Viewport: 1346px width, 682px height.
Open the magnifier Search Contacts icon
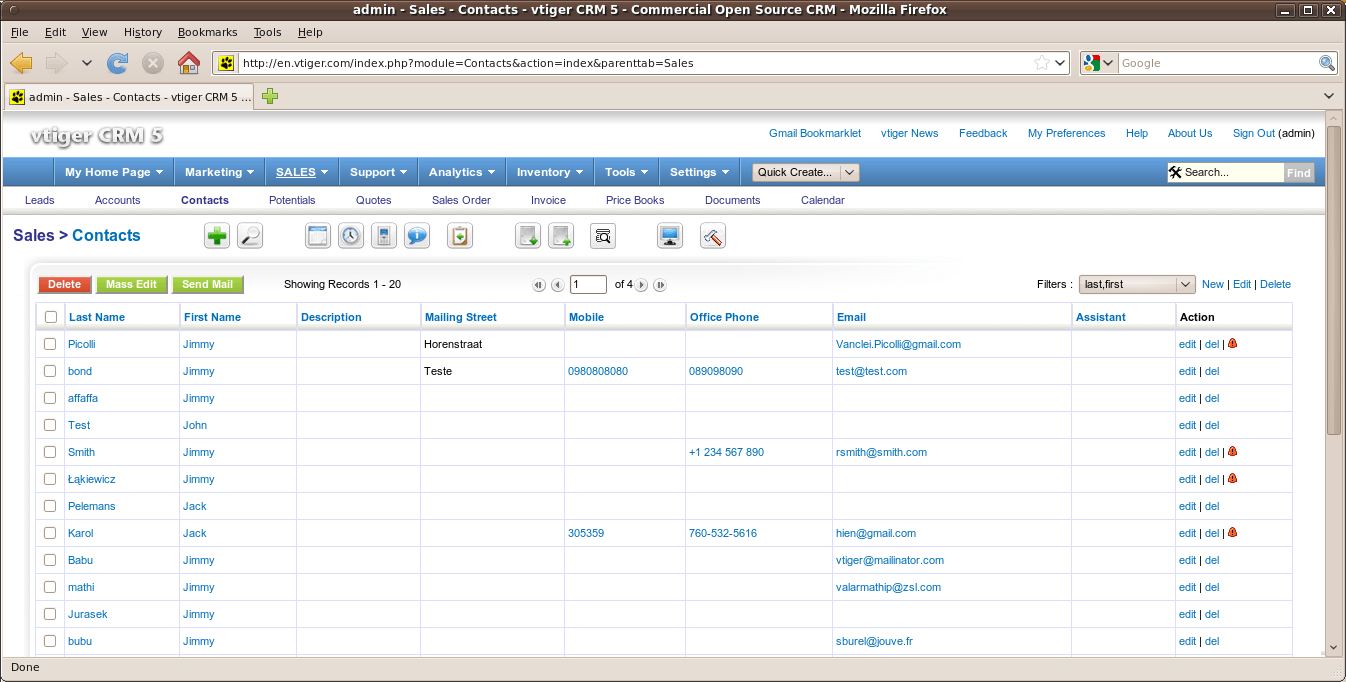(250, 236)
